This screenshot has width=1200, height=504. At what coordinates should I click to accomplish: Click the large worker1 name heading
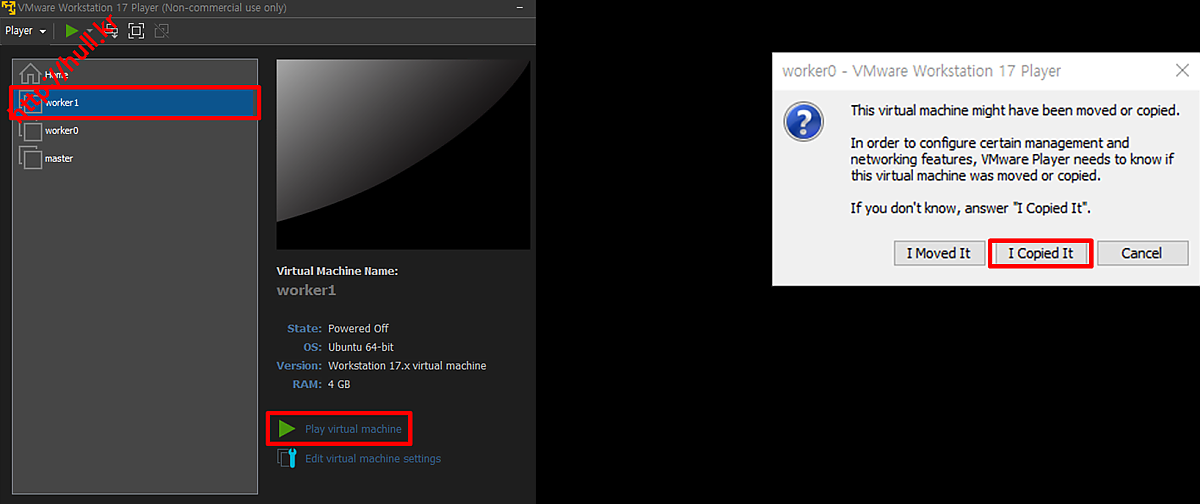click(x=306, y=290)
